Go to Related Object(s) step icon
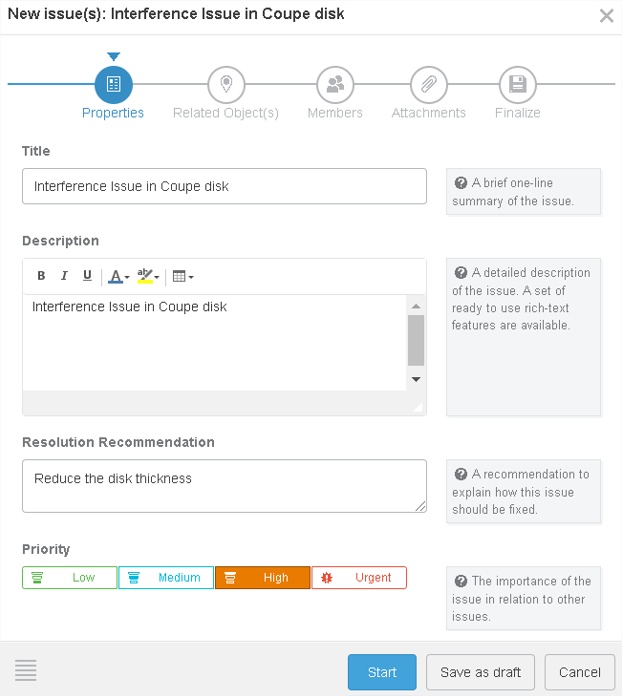Image resolution: width=622 pixels, height=696 pixels. click(x=226, y=85)
